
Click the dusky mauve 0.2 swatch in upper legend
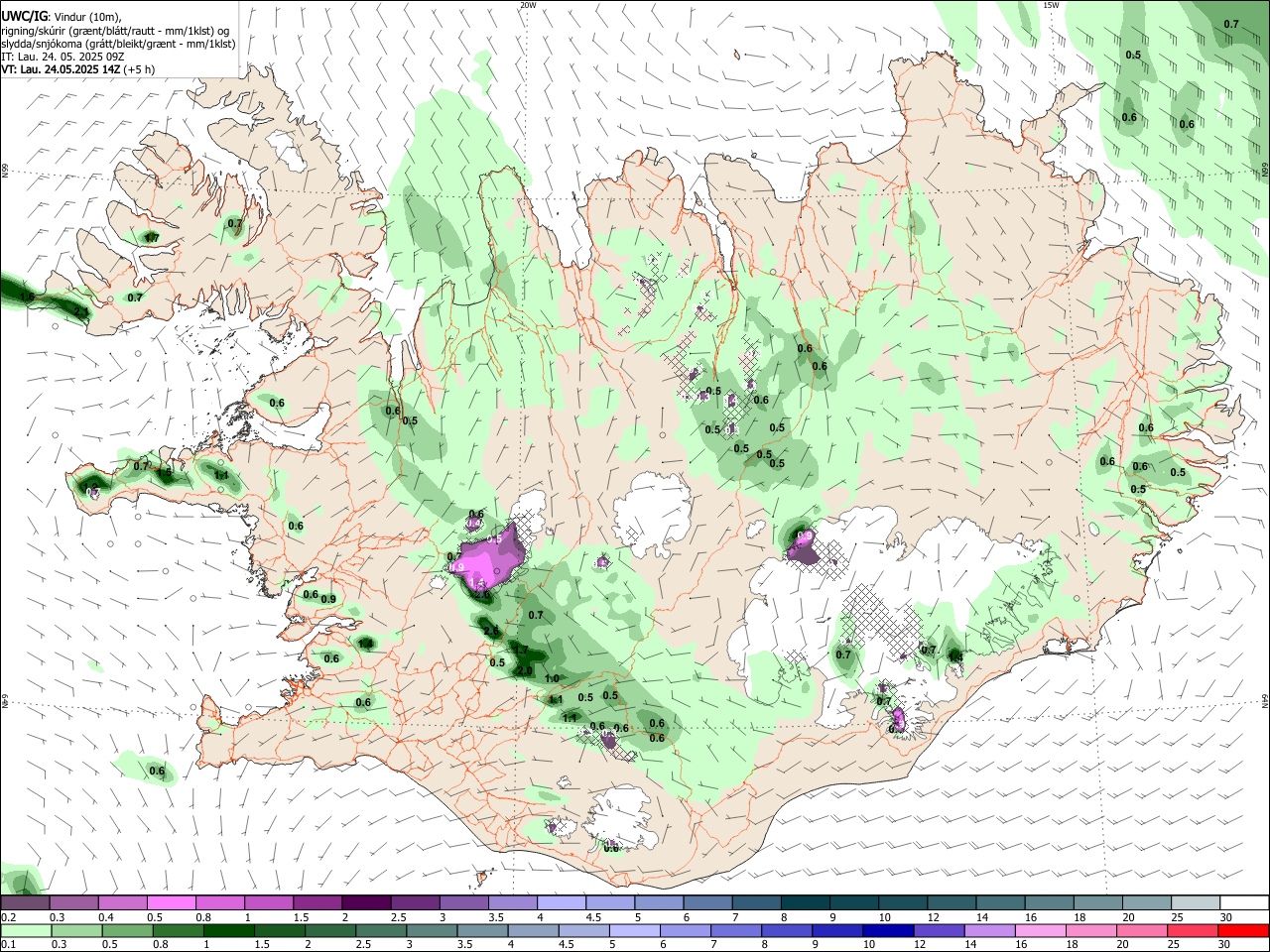[25, 903]
